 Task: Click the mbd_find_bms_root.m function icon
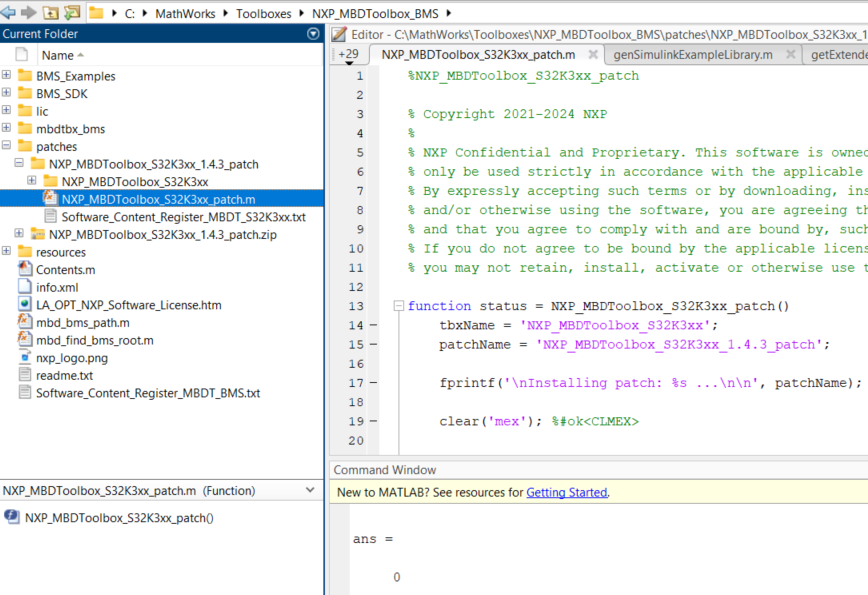pyautogui.click(x=25, y=339)
